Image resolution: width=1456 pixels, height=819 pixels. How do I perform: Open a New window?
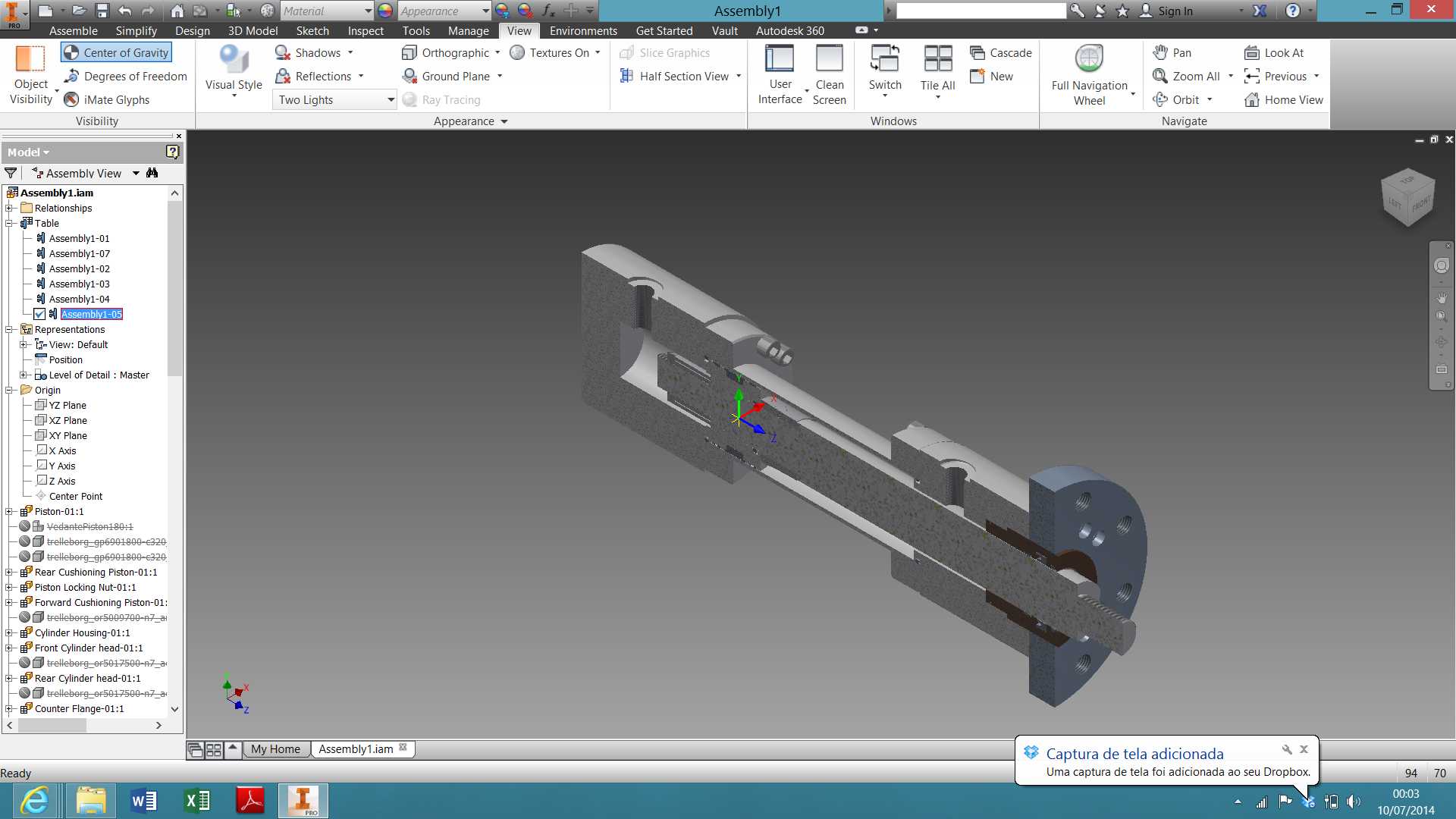click(x=991, y=76)
